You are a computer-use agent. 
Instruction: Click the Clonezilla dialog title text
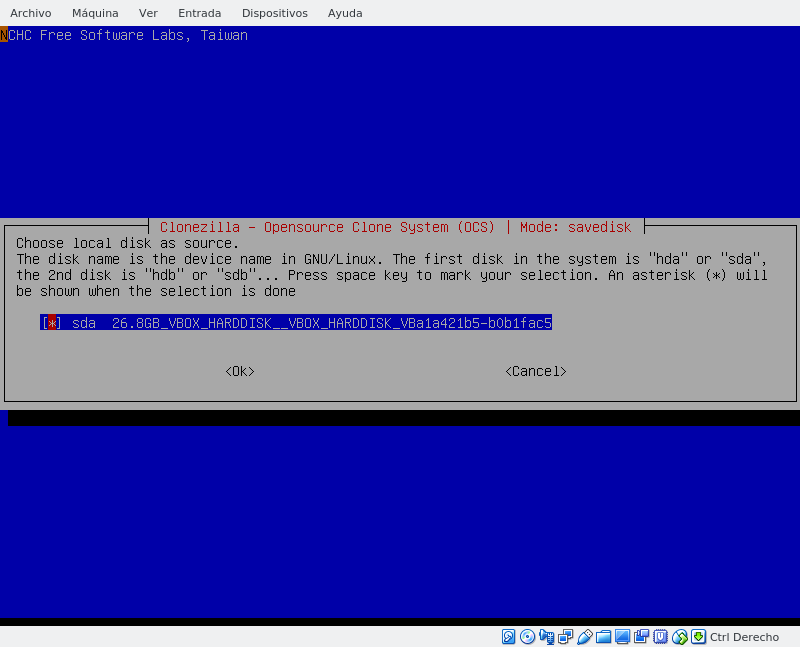click(396, 227)
